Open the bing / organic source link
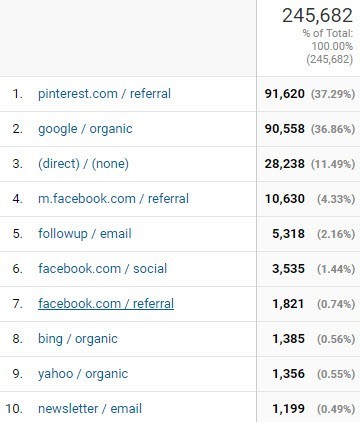The height and width of the screenshot is (422, 360). tap(78, 339)
